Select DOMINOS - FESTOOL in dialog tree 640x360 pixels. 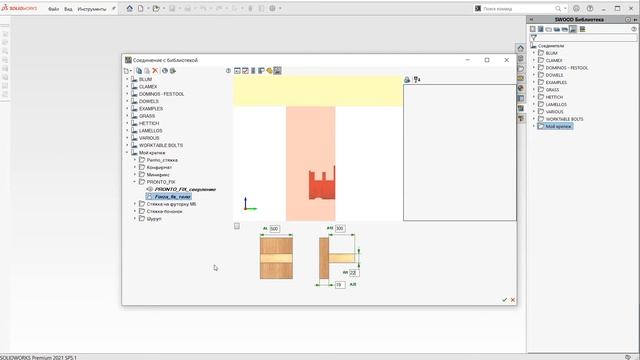[161, 94]
